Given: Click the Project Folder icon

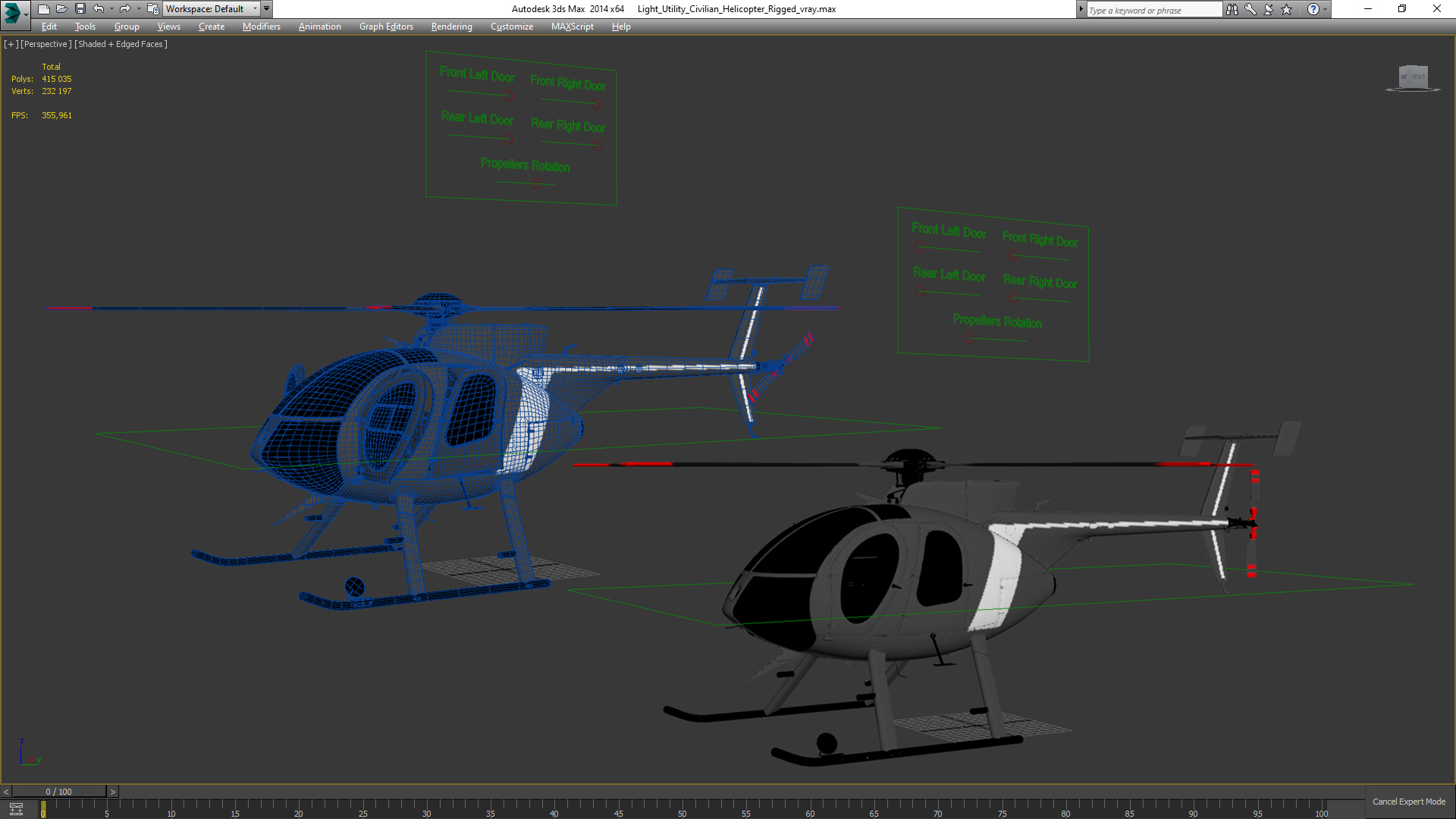Looking at the screenshot, I should coord(152,9).
